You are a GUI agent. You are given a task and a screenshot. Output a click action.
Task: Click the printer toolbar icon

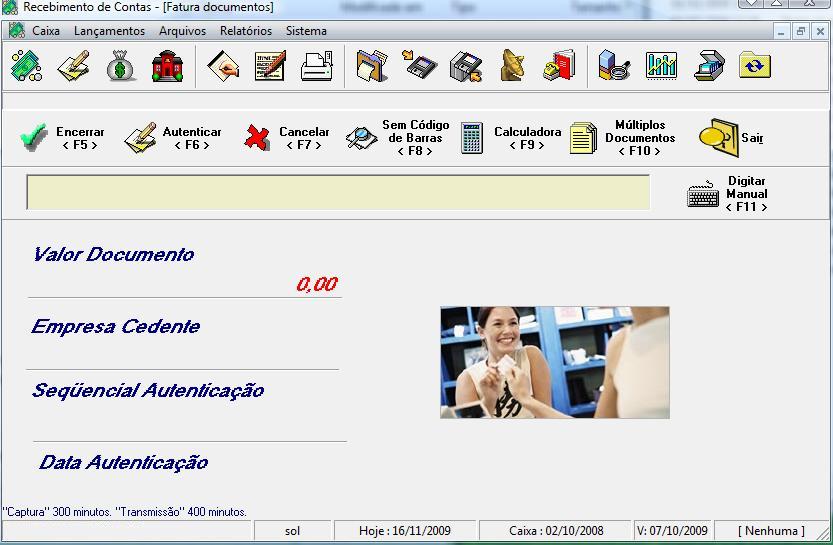point(317,66)
